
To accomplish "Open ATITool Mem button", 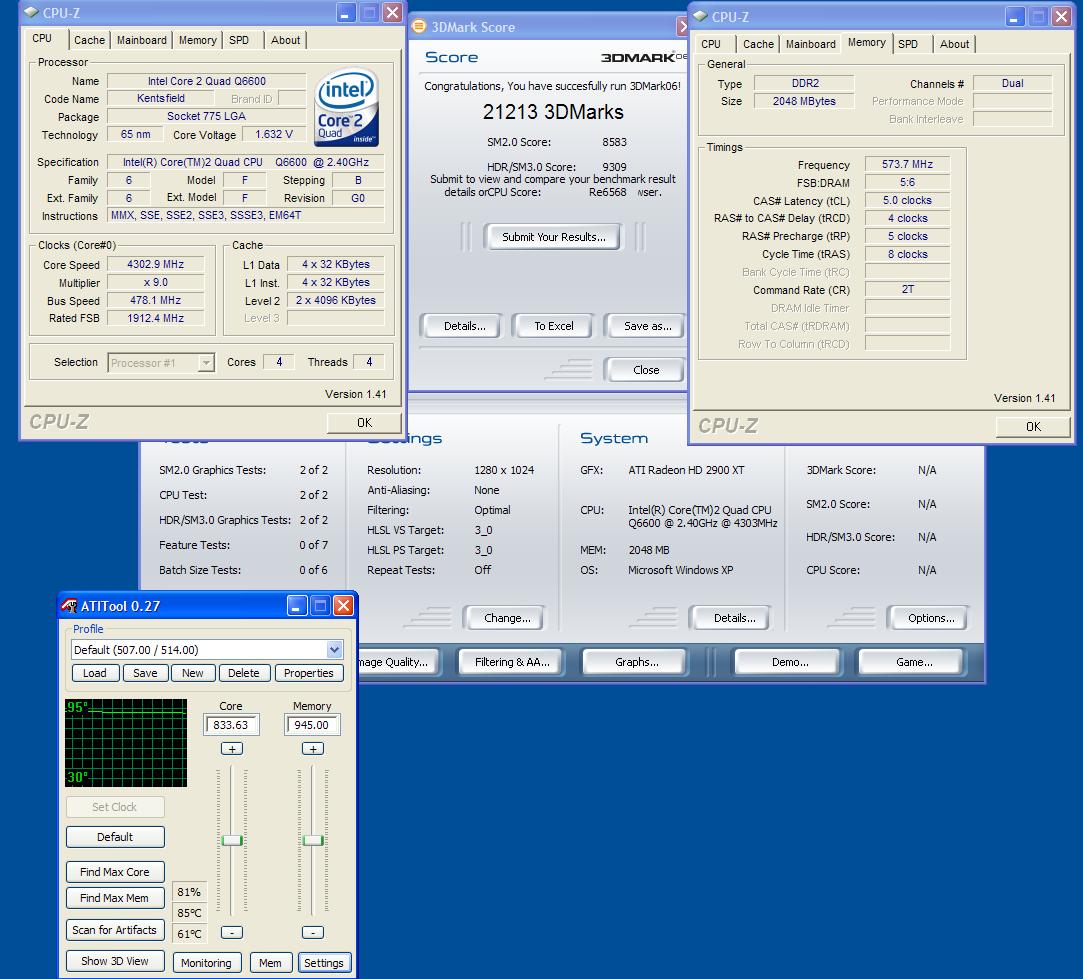I will coord(270,962).
